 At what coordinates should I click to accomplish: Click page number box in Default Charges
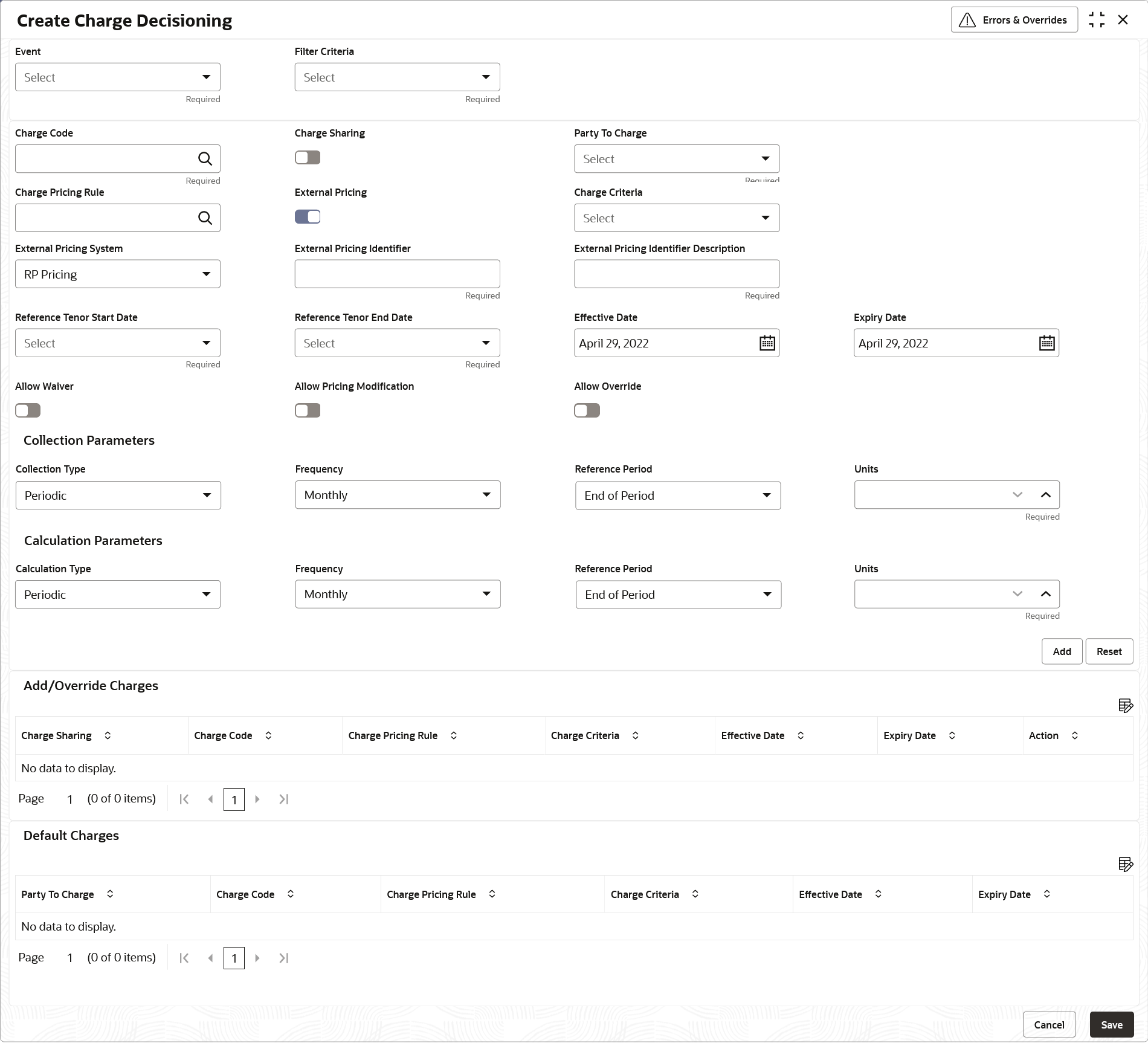click(x=234, y=958)
